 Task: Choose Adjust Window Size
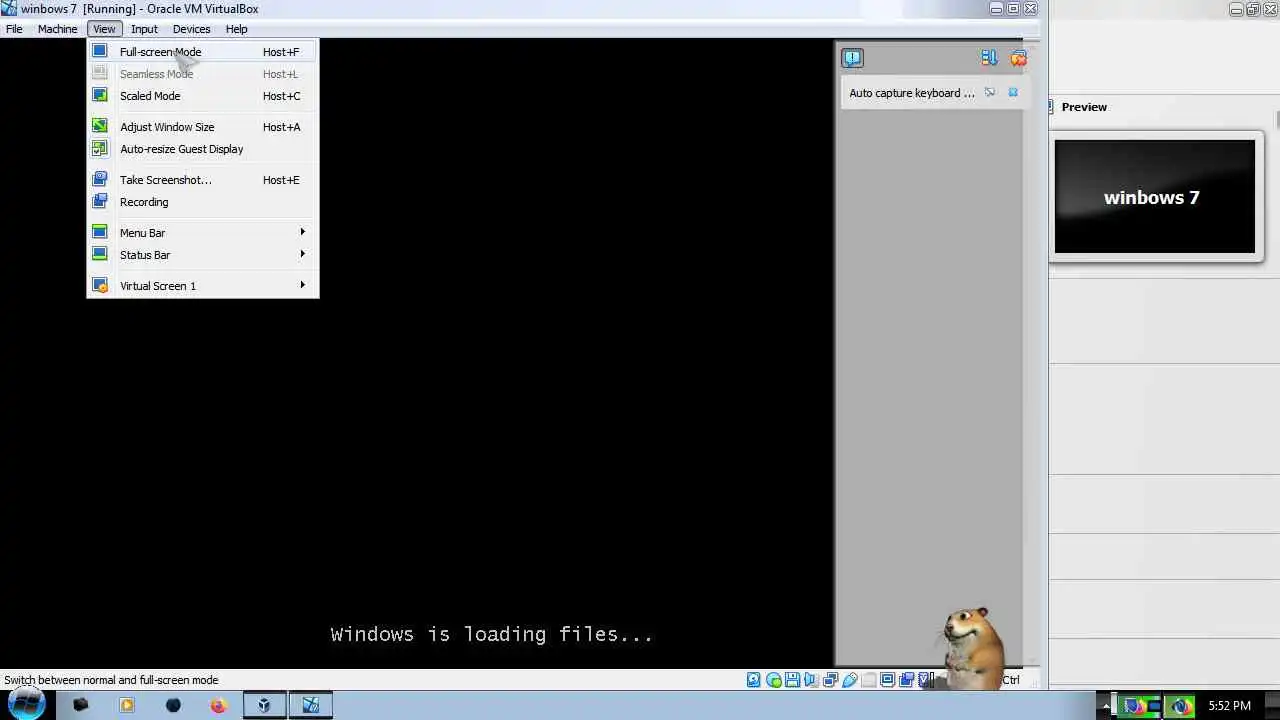tap(203, 127)
